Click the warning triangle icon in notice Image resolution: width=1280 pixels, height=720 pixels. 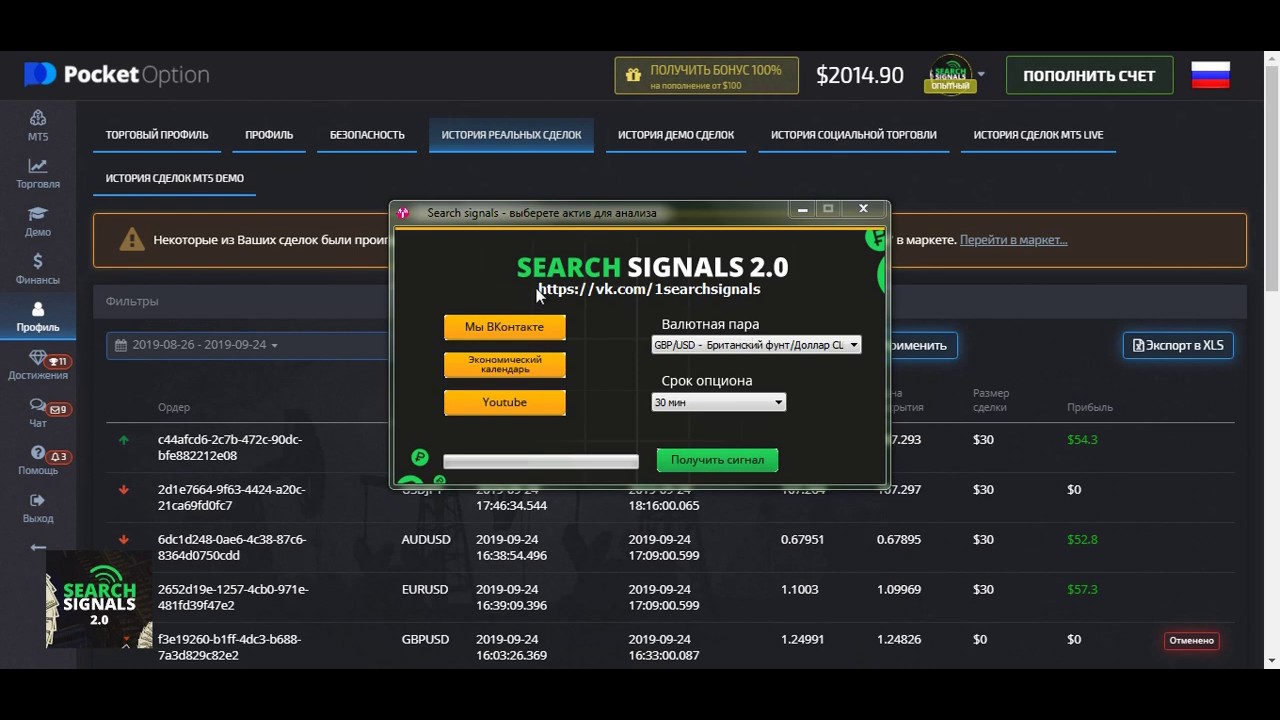point(132,240)
